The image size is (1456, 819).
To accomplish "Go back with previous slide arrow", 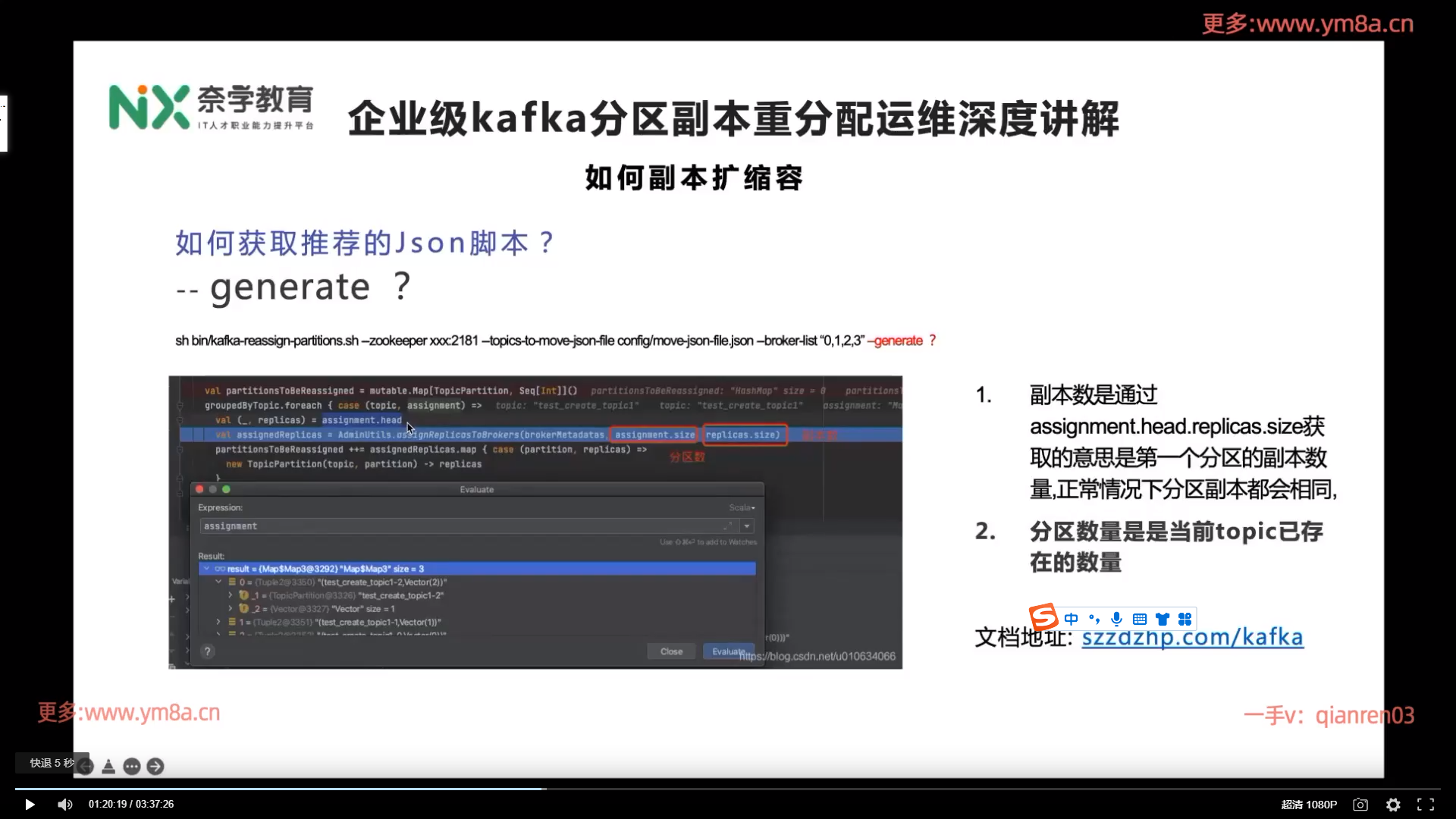I will [86, 767].
